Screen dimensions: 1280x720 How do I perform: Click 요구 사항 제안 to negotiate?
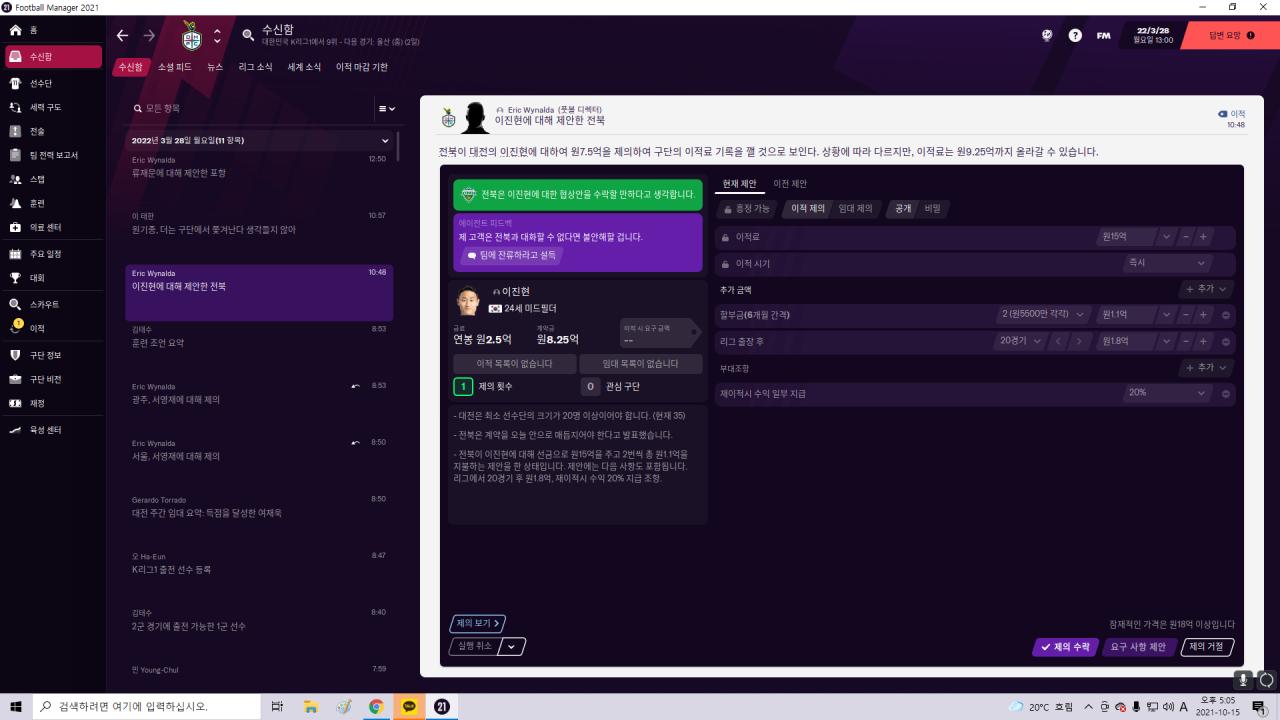pyautogui.click(x=1138, y=647)
